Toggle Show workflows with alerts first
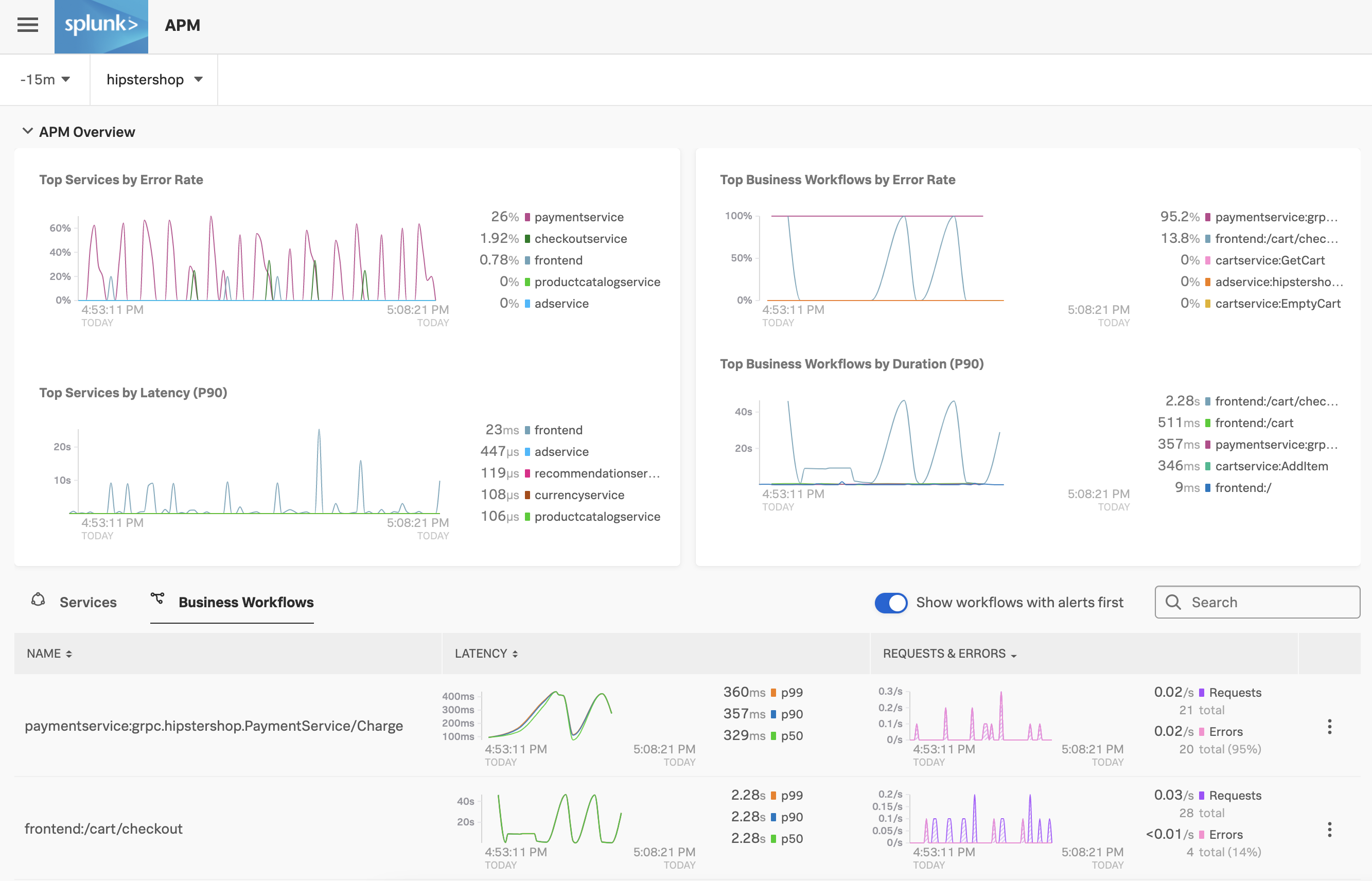This screenshot has height=881, width=1372. coord(891,603)
